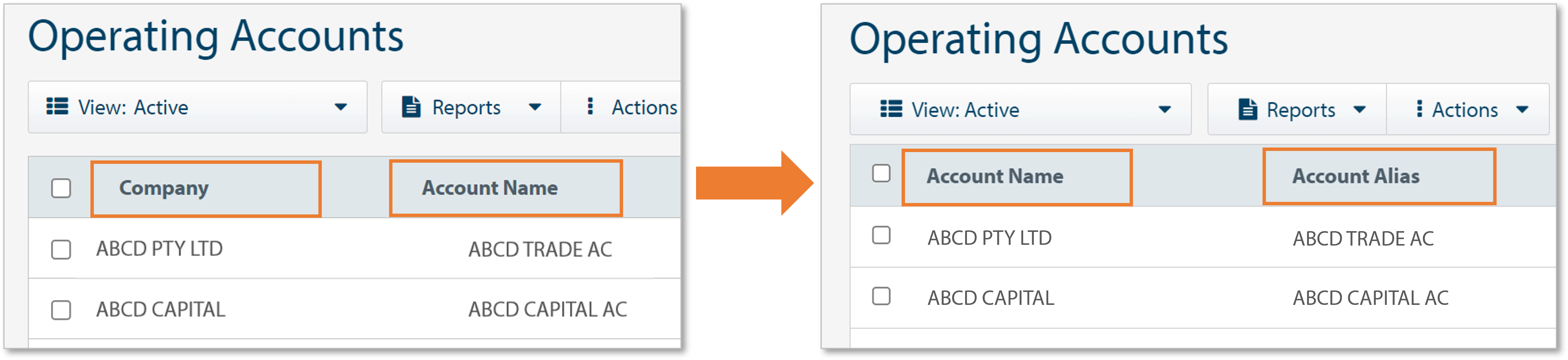Image resolution: width=1568 pixels, height=360 pixels.
Task: Click Reports document icon in the Account Alias panel
Action: pyautogui.click(x=1248, y=109)
